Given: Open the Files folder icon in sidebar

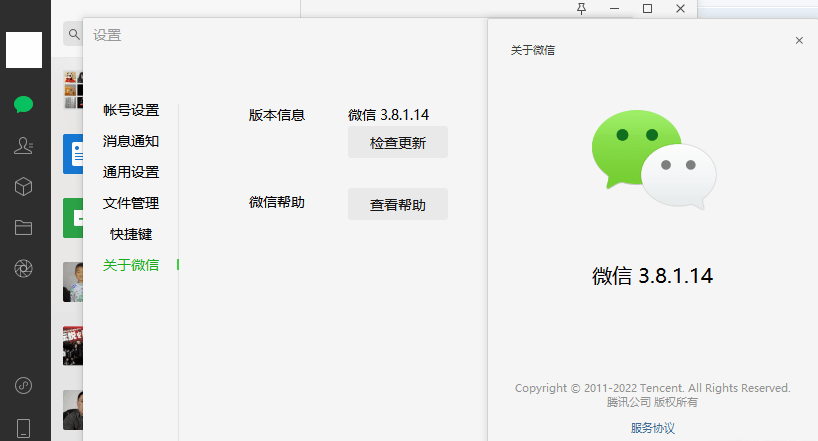Looking at the screenshot, I should (23, 228).
